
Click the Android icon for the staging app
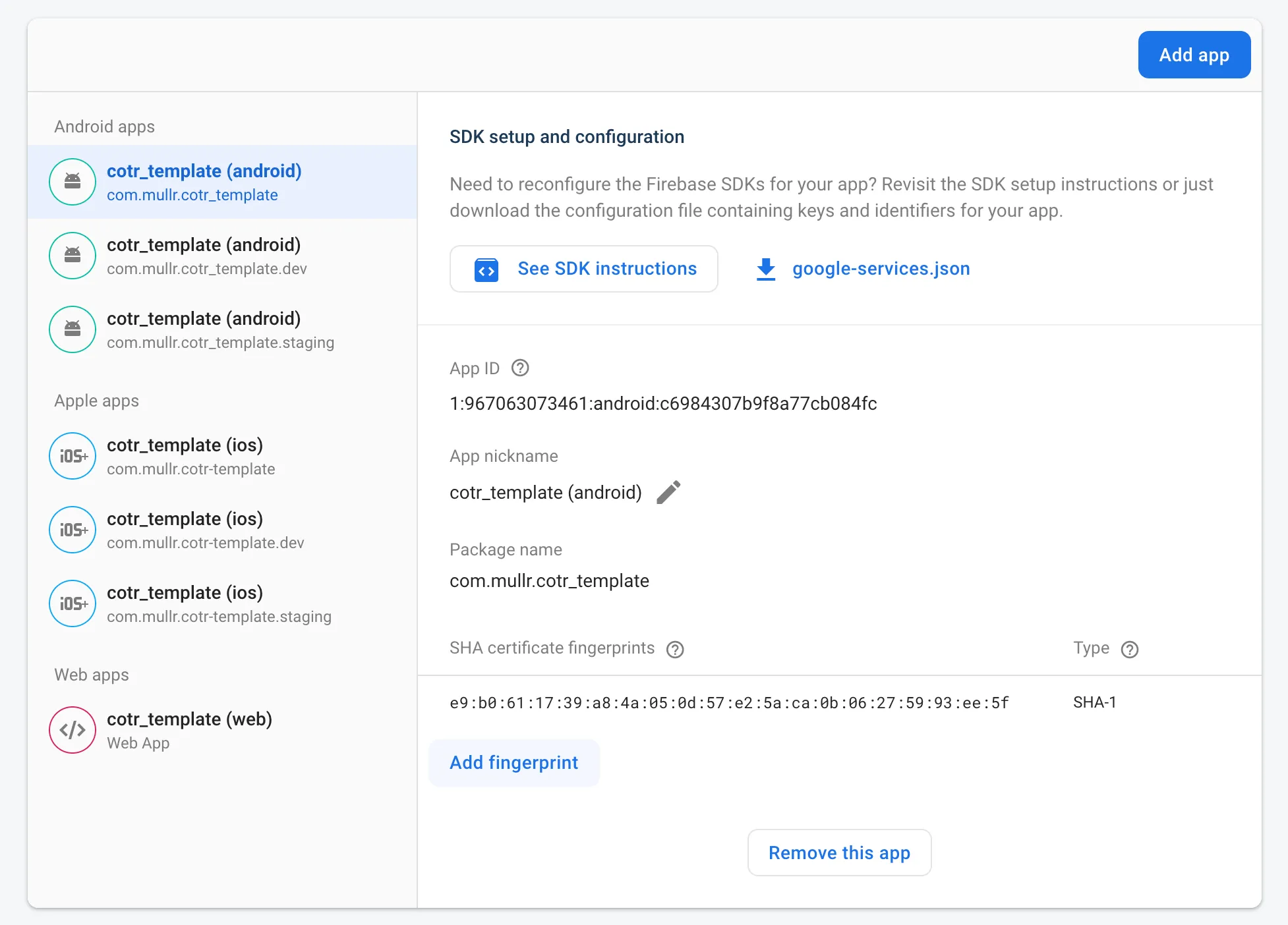(73, 329)
